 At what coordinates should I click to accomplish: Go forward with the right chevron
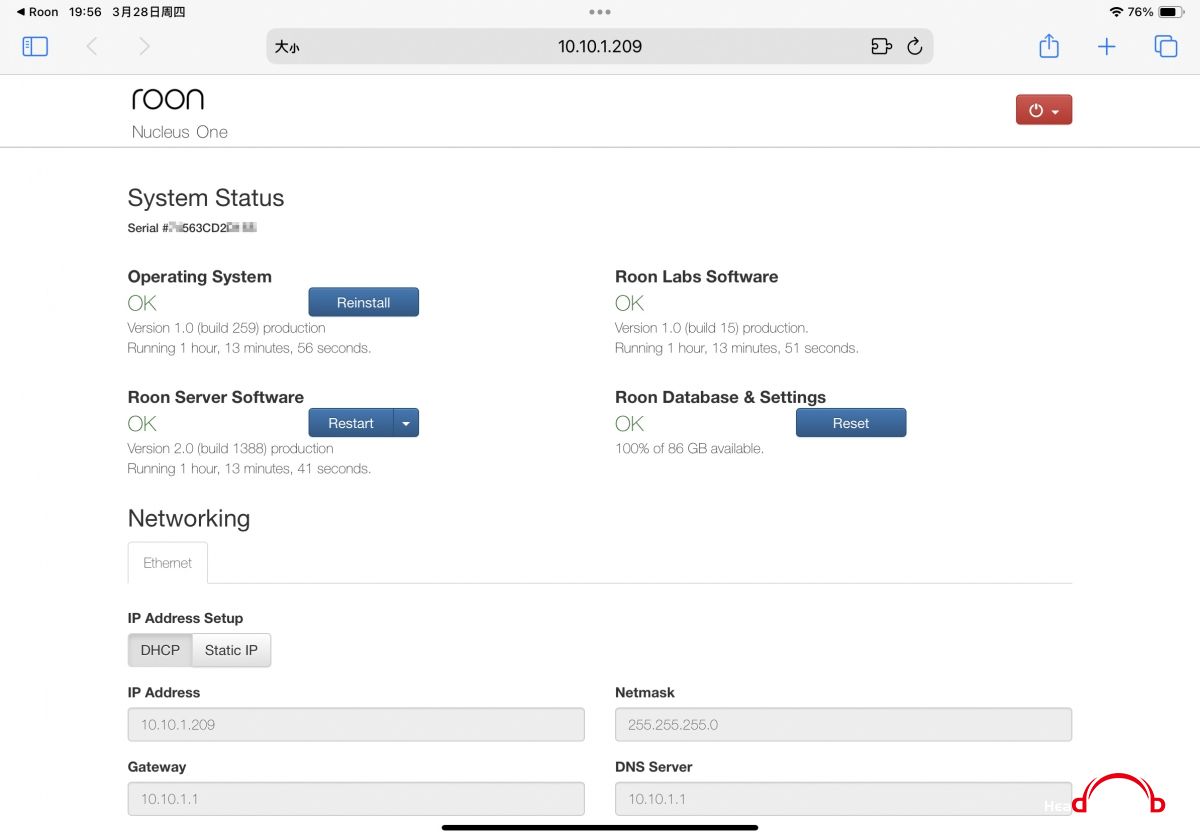coord(144,46)
